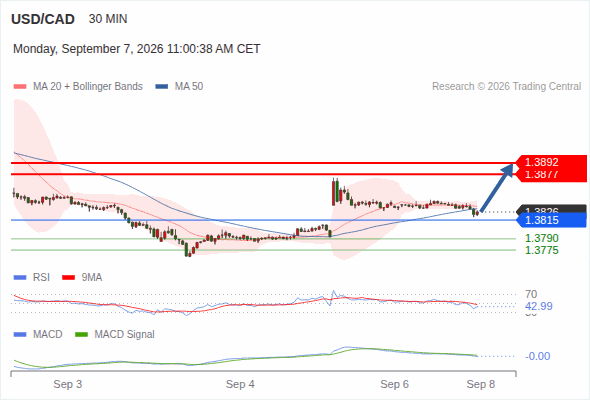Click the Sep 8 date axis label

[481, 384]
